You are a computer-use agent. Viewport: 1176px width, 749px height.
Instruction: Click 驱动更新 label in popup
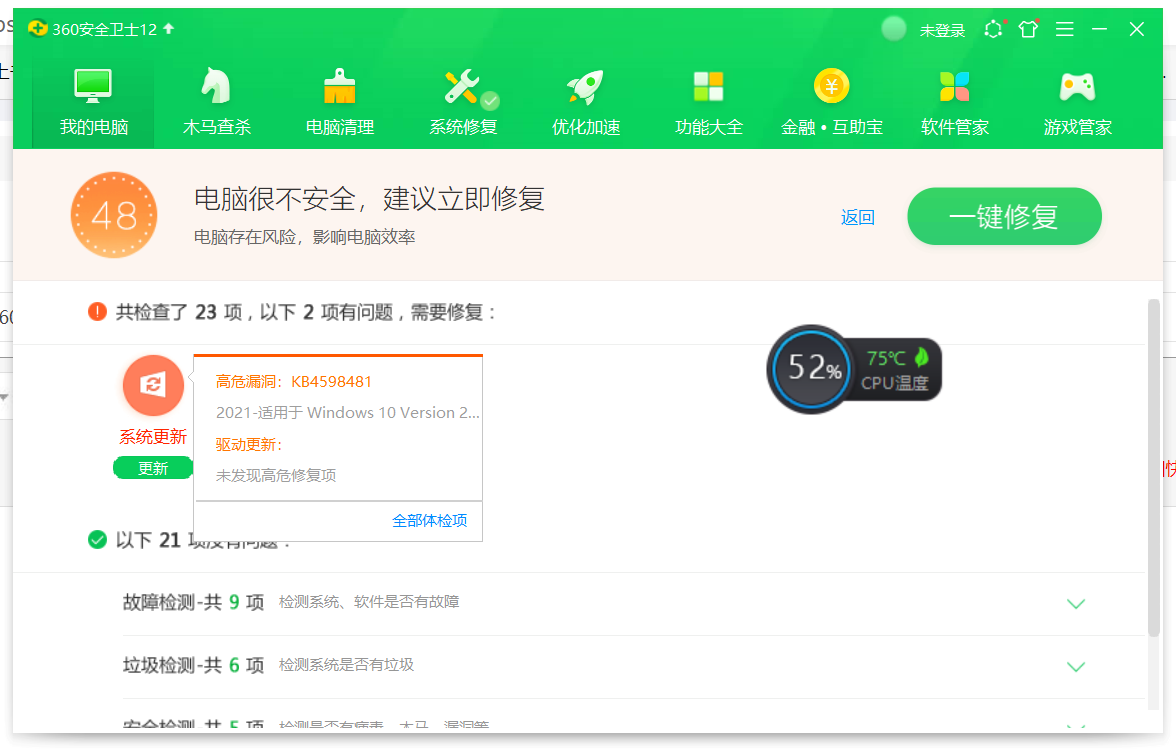pyautogui.click(x=248, y=445)
